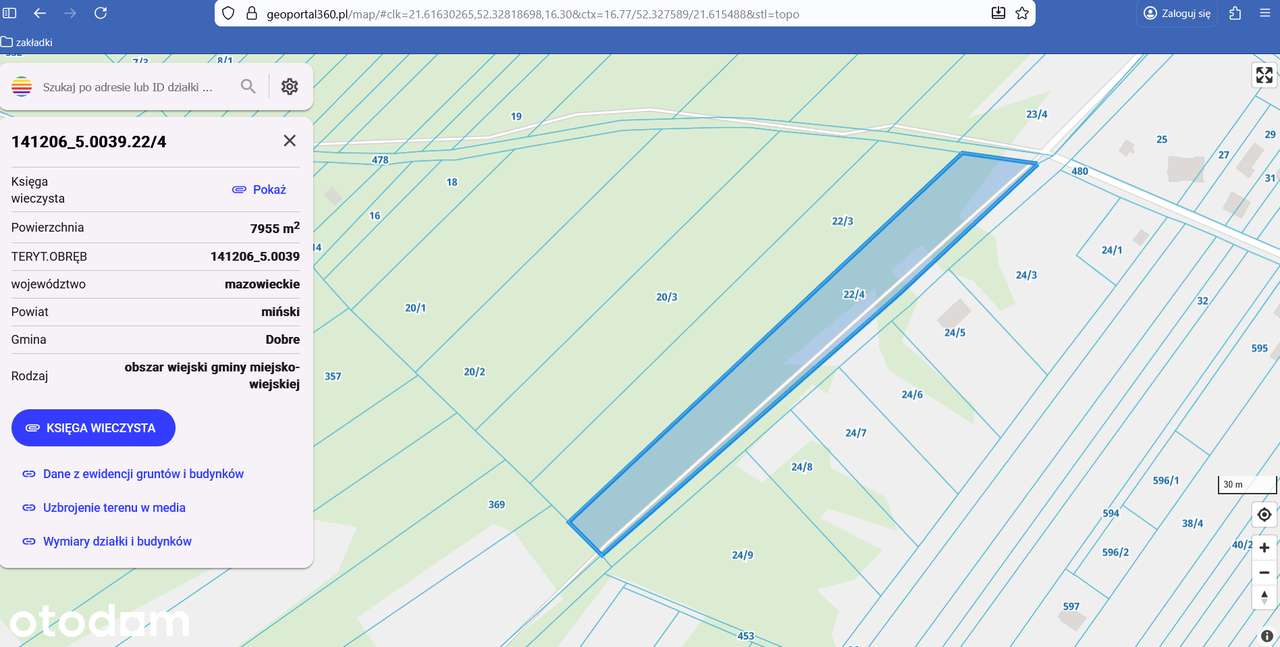Select parcel 16 on the map

pos(375,216)
